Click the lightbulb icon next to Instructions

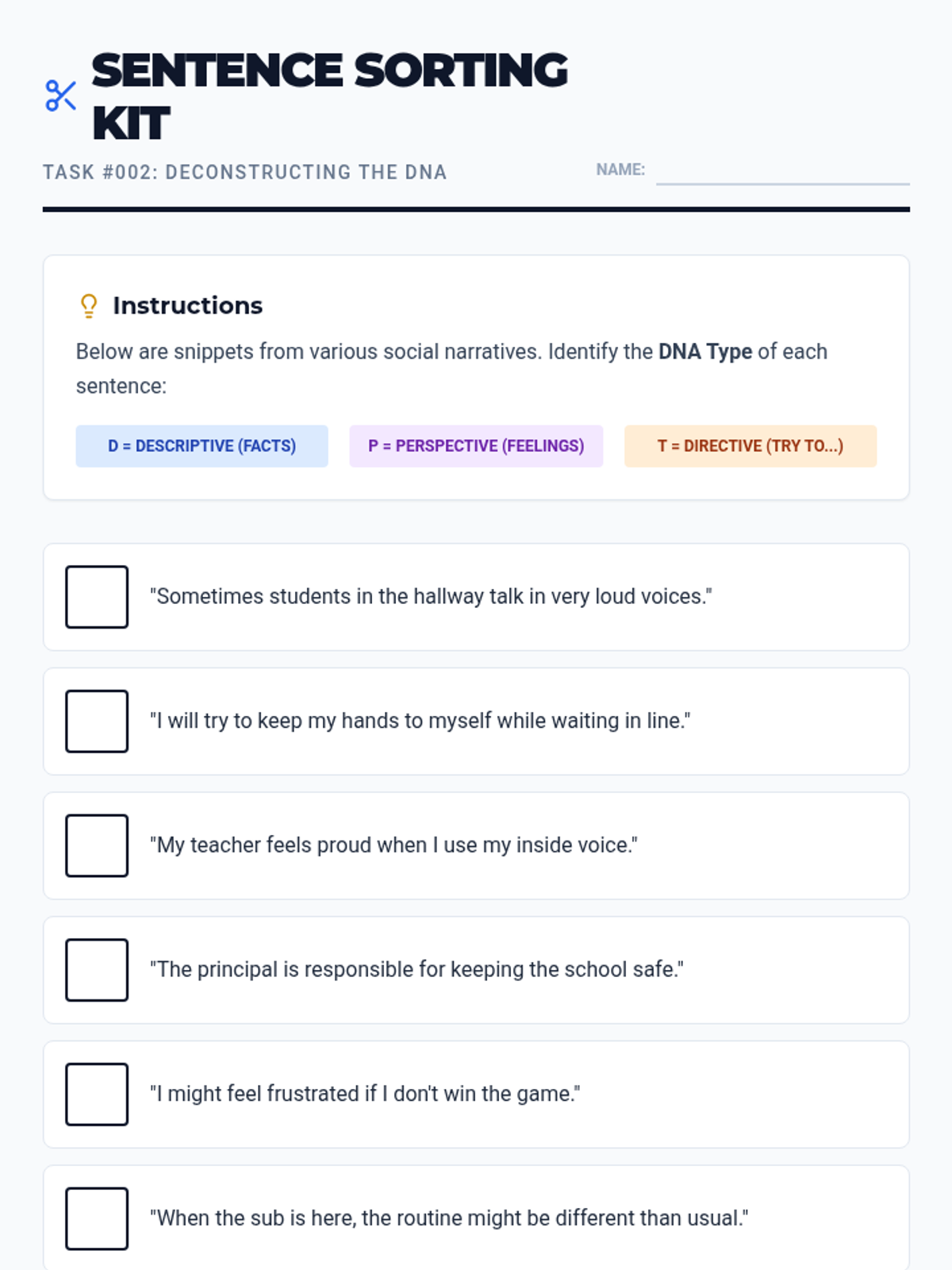[x=89, y=306]
